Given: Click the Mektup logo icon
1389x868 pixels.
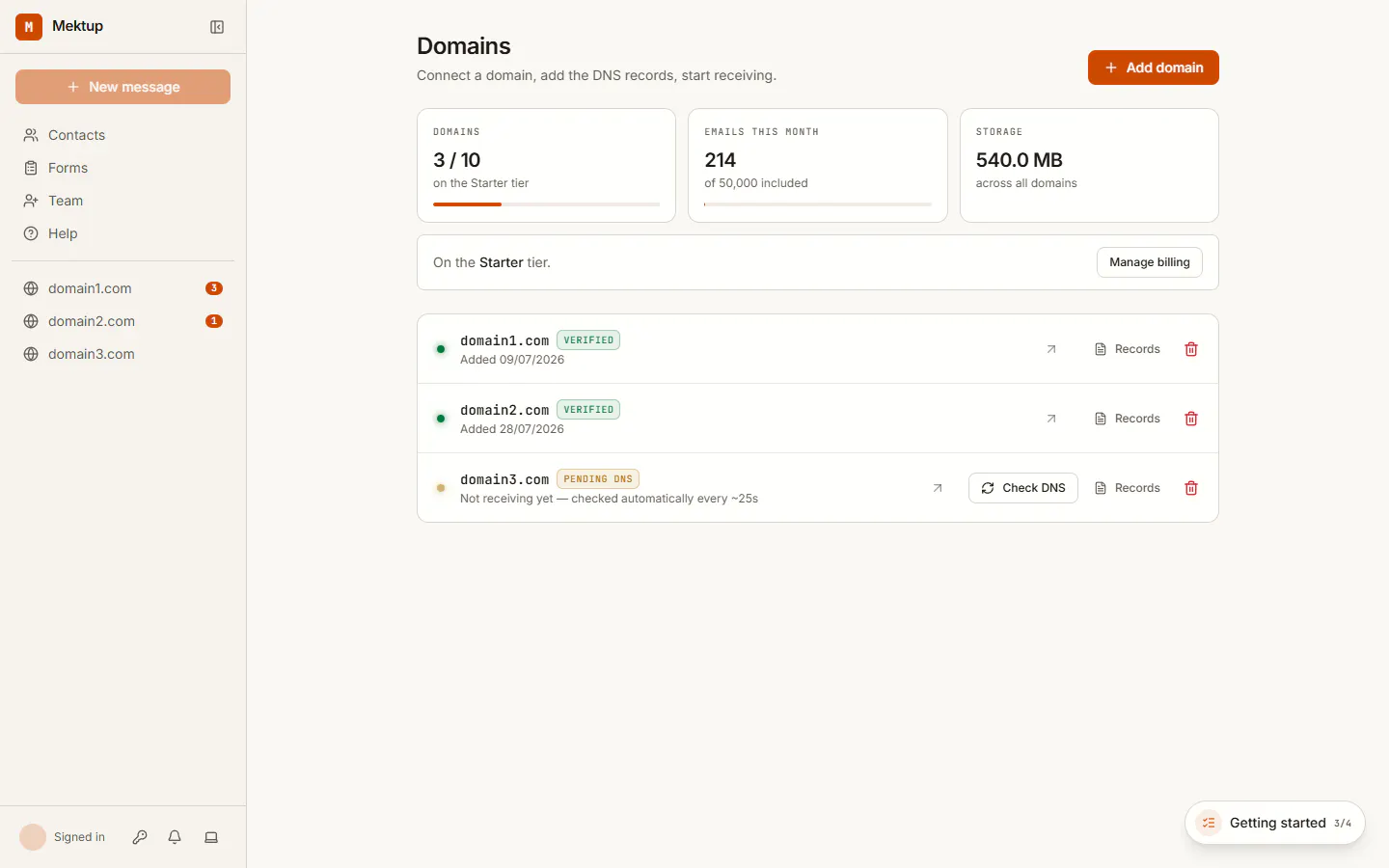Looking at the screenshot, I should [x=29, y=27].
